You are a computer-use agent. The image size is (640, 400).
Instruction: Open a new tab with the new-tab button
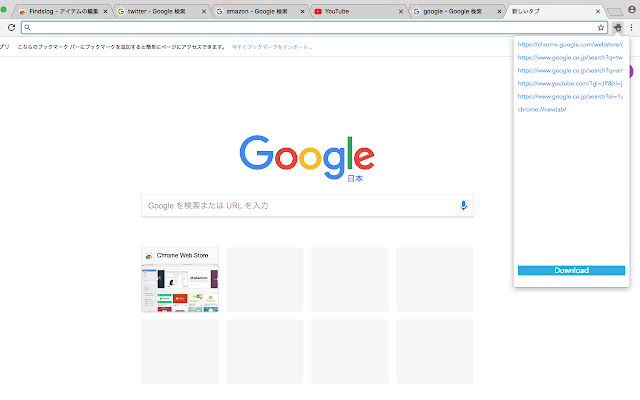[x=615, y=12]
